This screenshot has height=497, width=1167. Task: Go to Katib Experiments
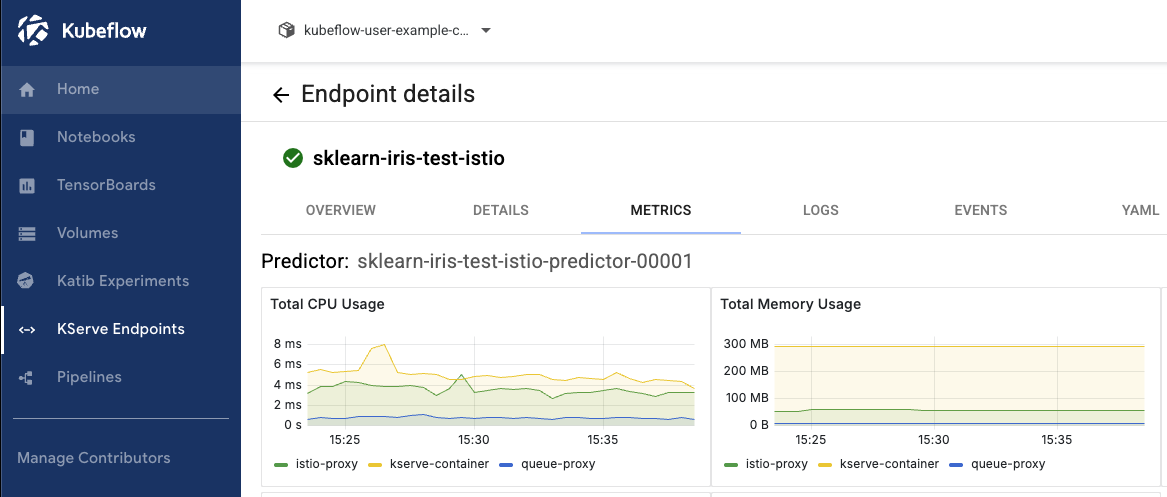[121, 280]
